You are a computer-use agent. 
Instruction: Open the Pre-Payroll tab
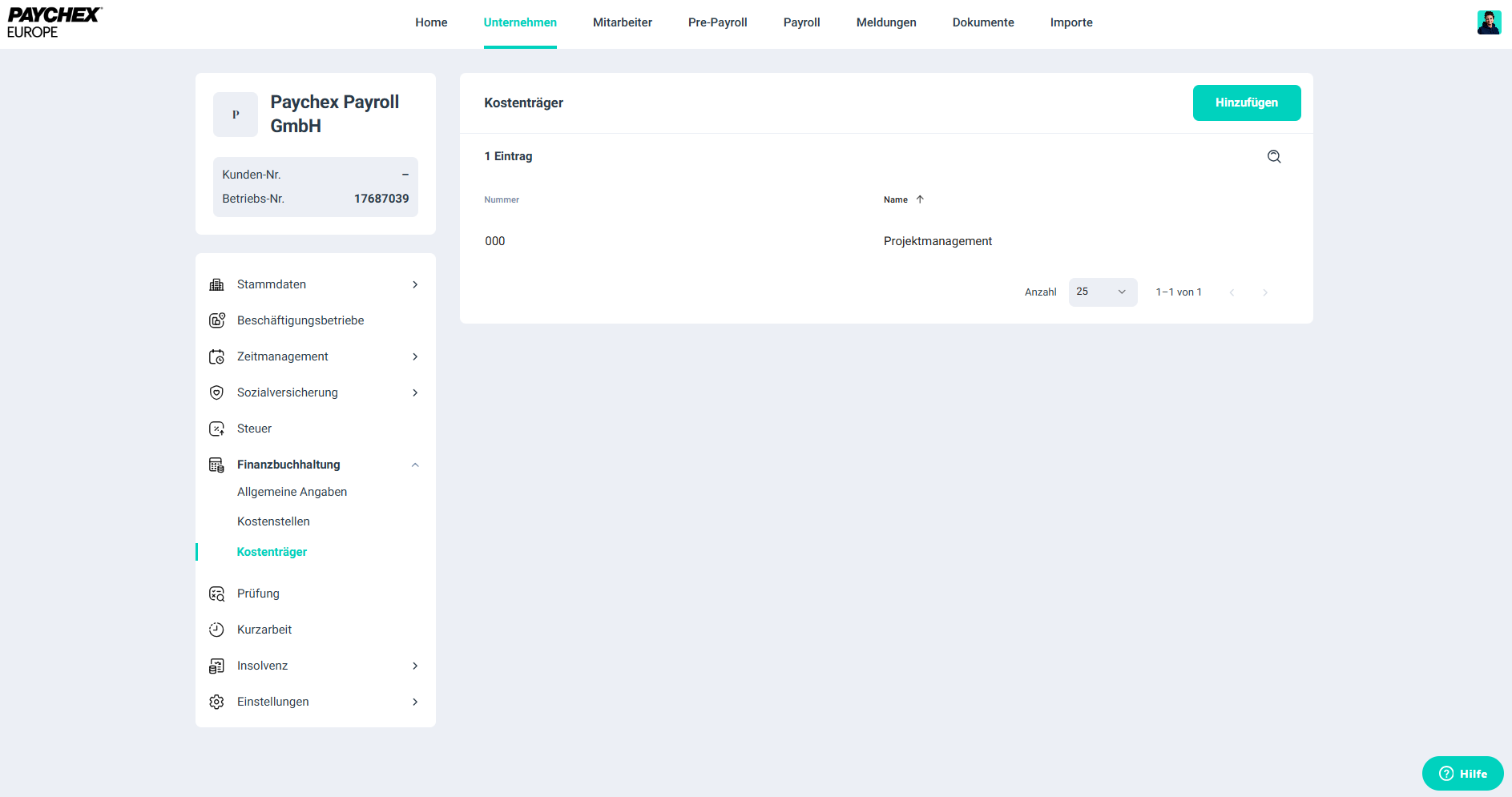tap(717, 22)
